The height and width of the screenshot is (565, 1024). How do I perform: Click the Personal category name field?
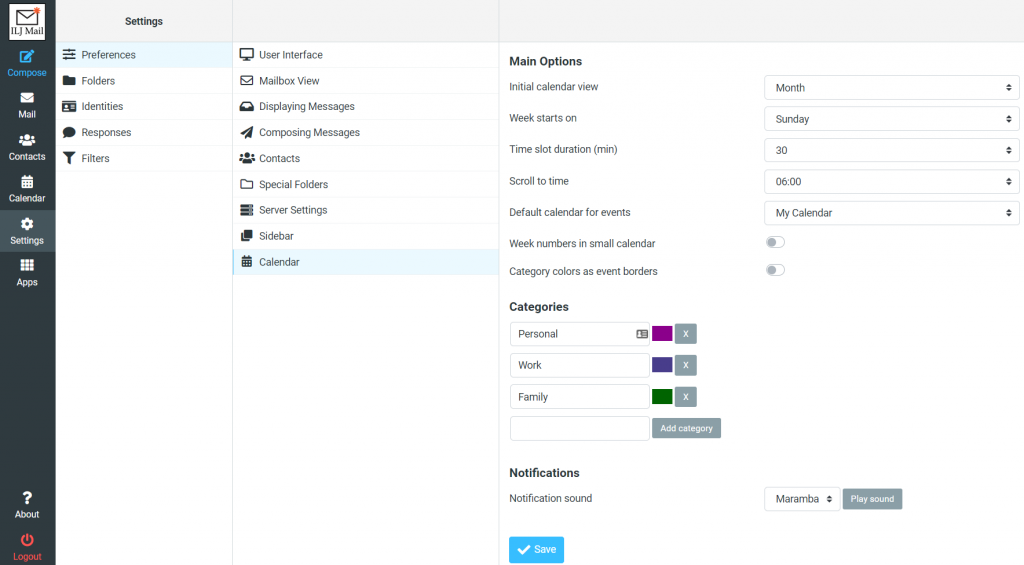pyautogui.click(x=579, y=334)
